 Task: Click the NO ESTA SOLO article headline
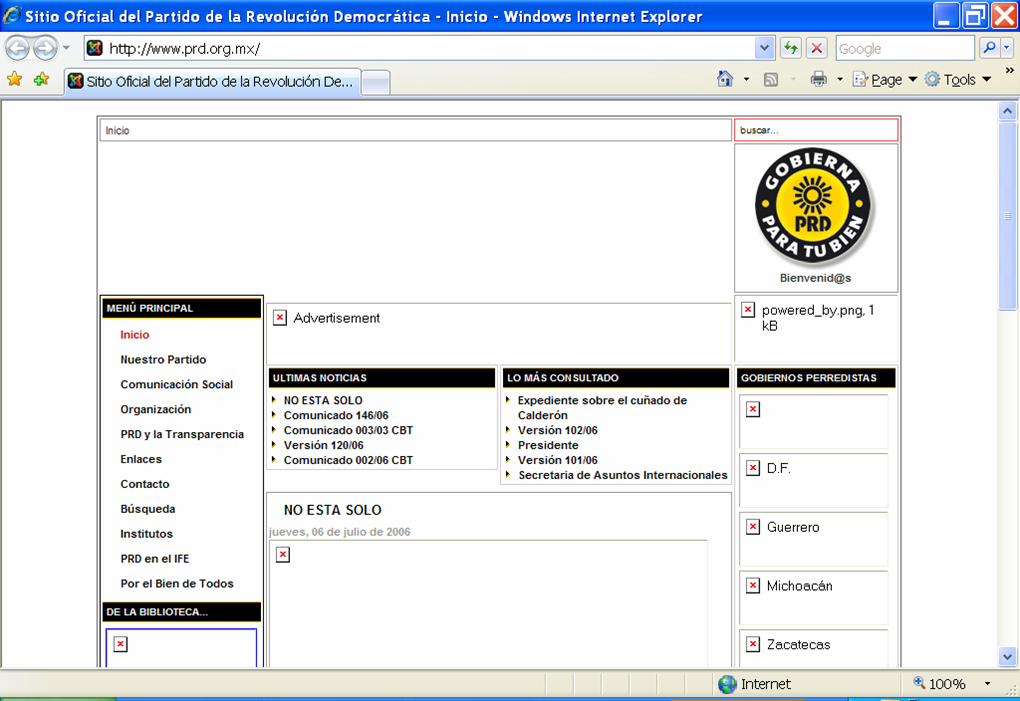(x=332, y=510)
